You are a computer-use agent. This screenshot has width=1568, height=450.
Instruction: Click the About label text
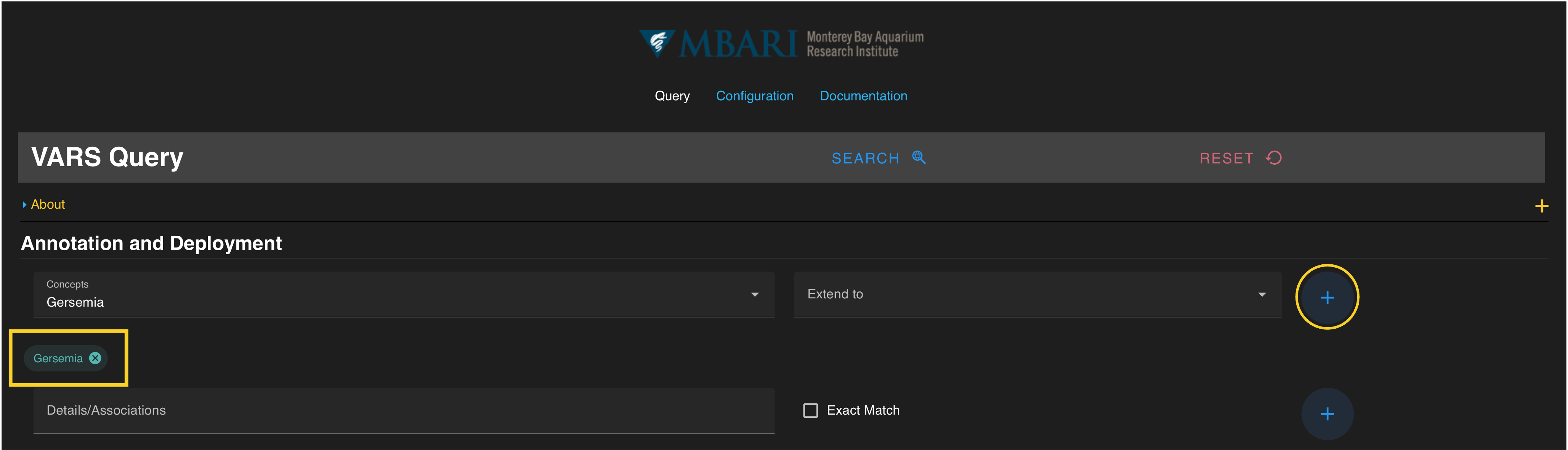(x=48, y=205)
